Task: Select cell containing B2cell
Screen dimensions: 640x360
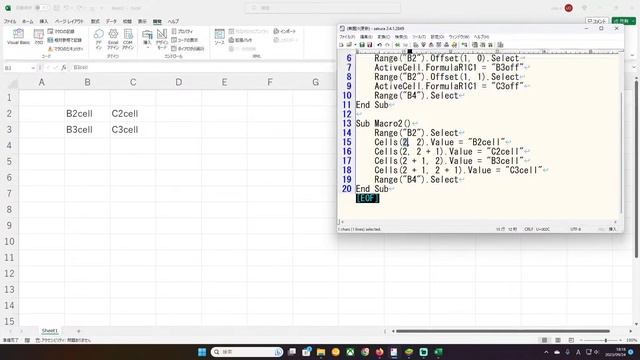Action: (x=87, y=113)
